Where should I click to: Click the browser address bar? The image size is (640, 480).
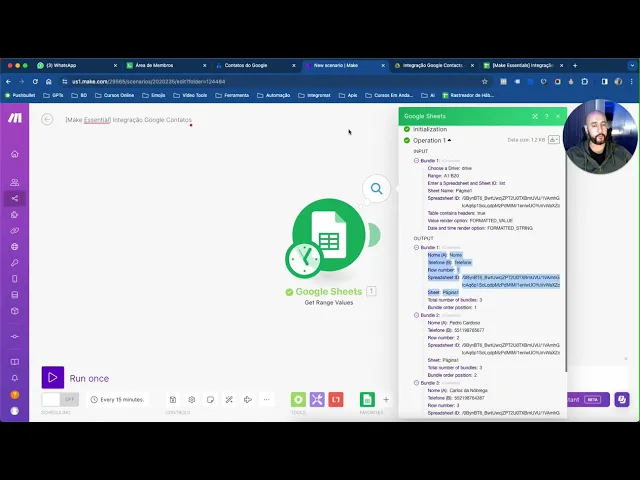point(273,82)
